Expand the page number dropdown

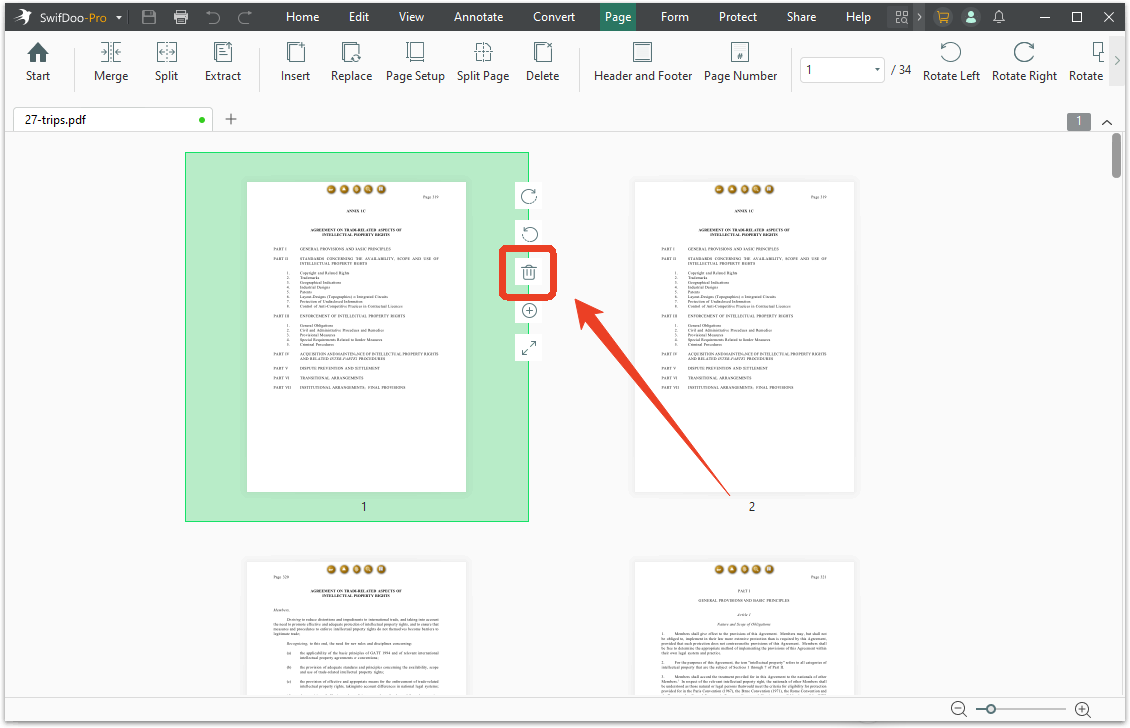877,70
